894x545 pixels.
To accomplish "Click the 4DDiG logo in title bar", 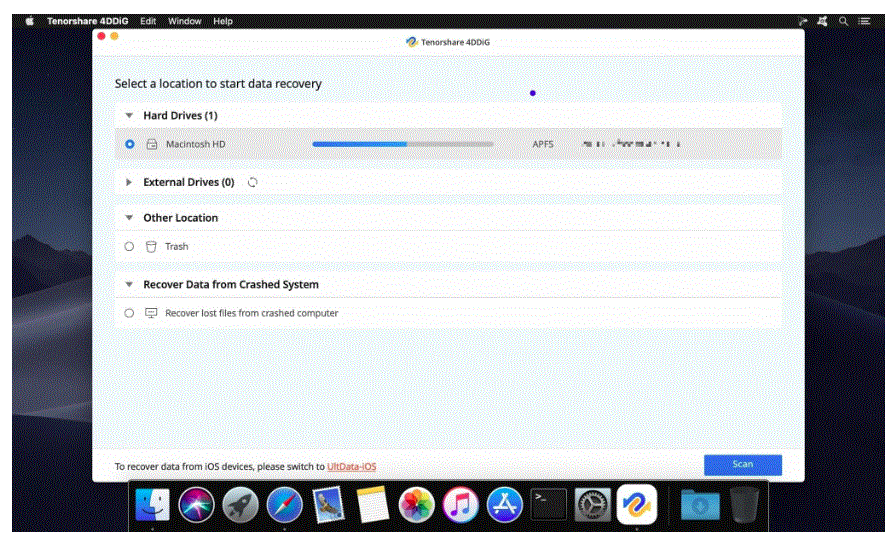I will point(412,42).
